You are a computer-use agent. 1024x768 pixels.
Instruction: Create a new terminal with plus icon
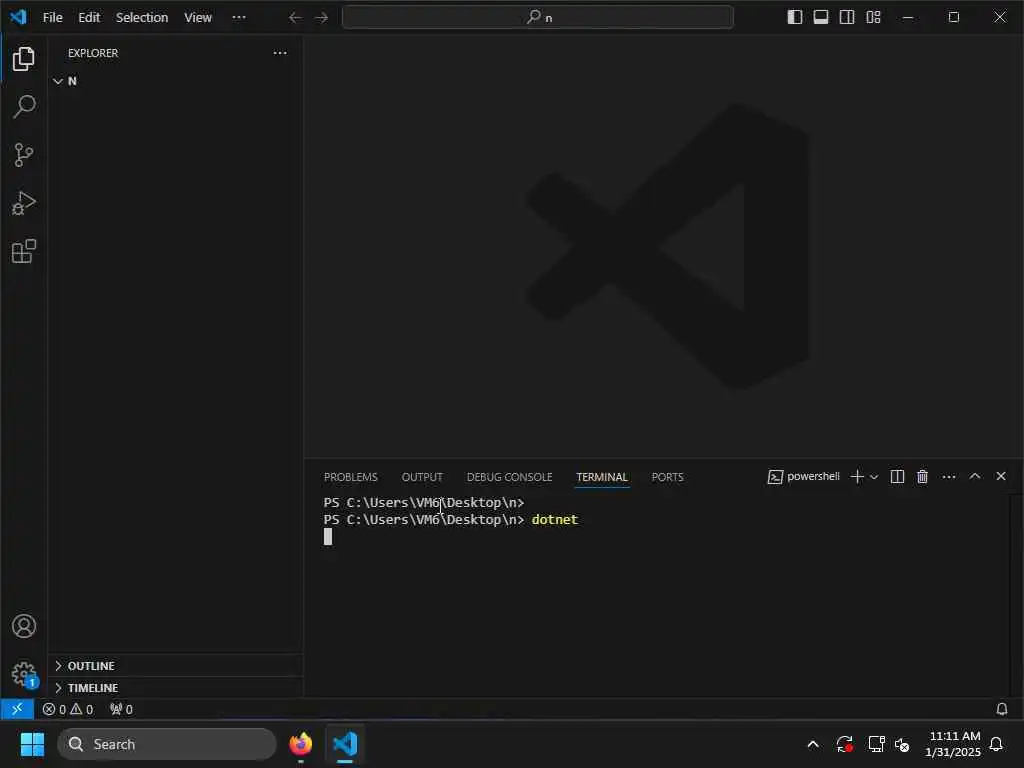(x=857, y=476)
